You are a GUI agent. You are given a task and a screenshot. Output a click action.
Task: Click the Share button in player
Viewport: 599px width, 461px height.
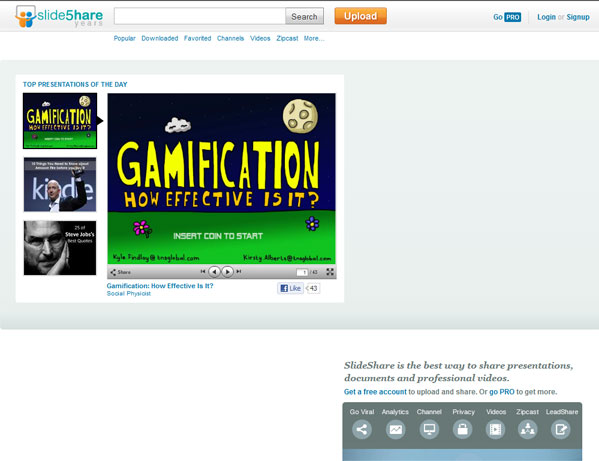click(x=121, y=272)
